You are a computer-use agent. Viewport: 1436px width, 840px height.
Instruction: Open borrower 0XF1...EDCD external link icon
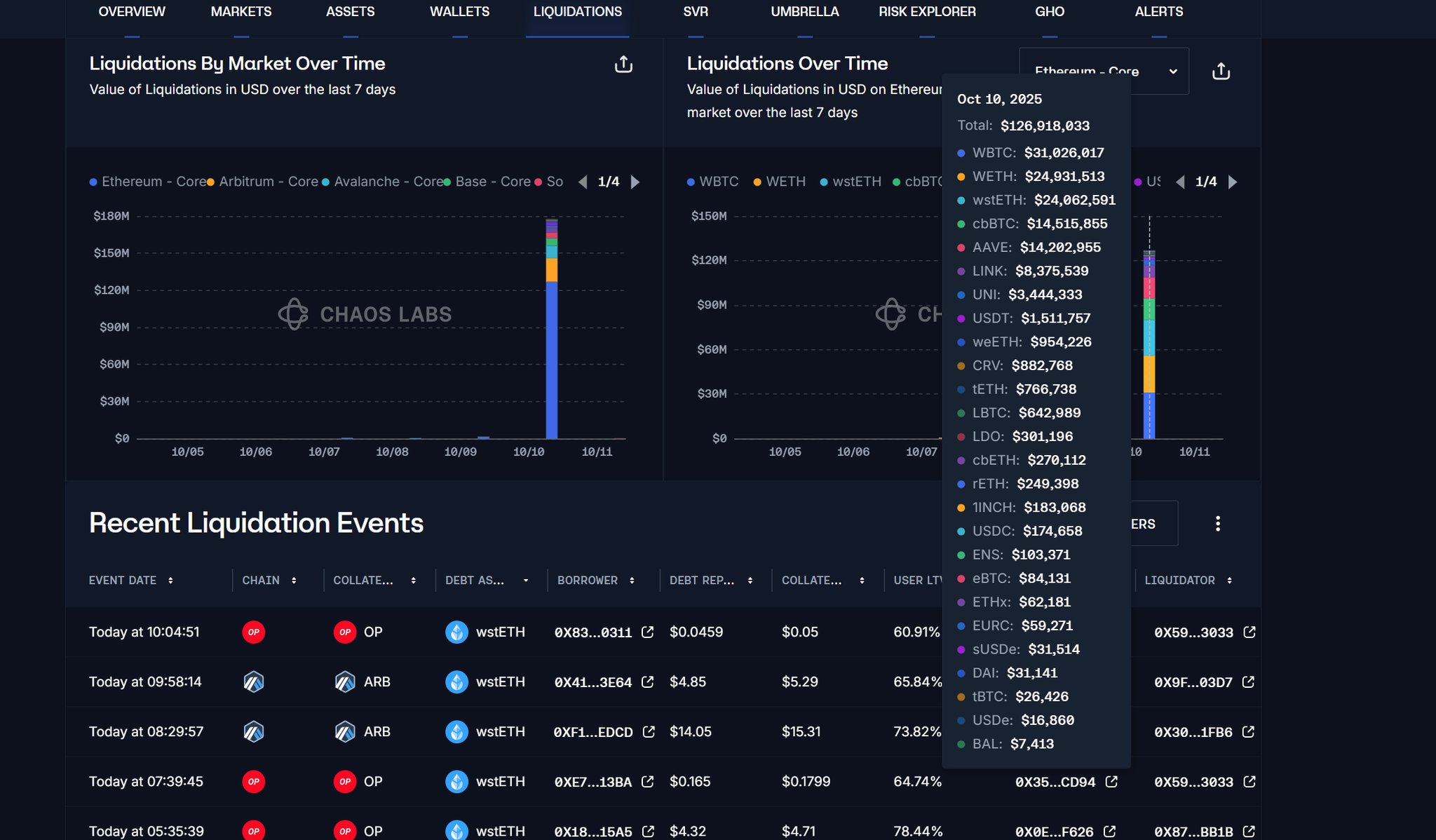coord(649,732)
